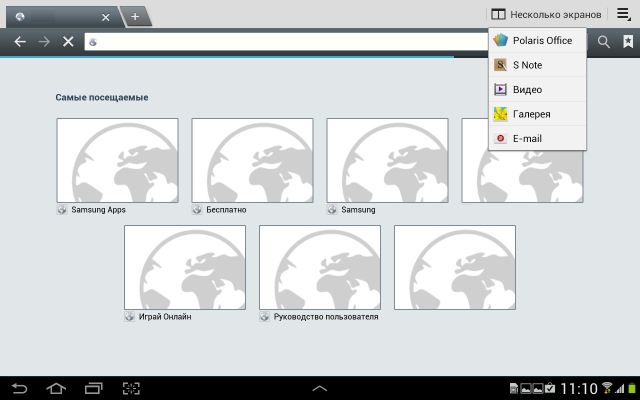Screen dimensions: 640x400
Task: Close the current browser tab
Action: (106, 17)
